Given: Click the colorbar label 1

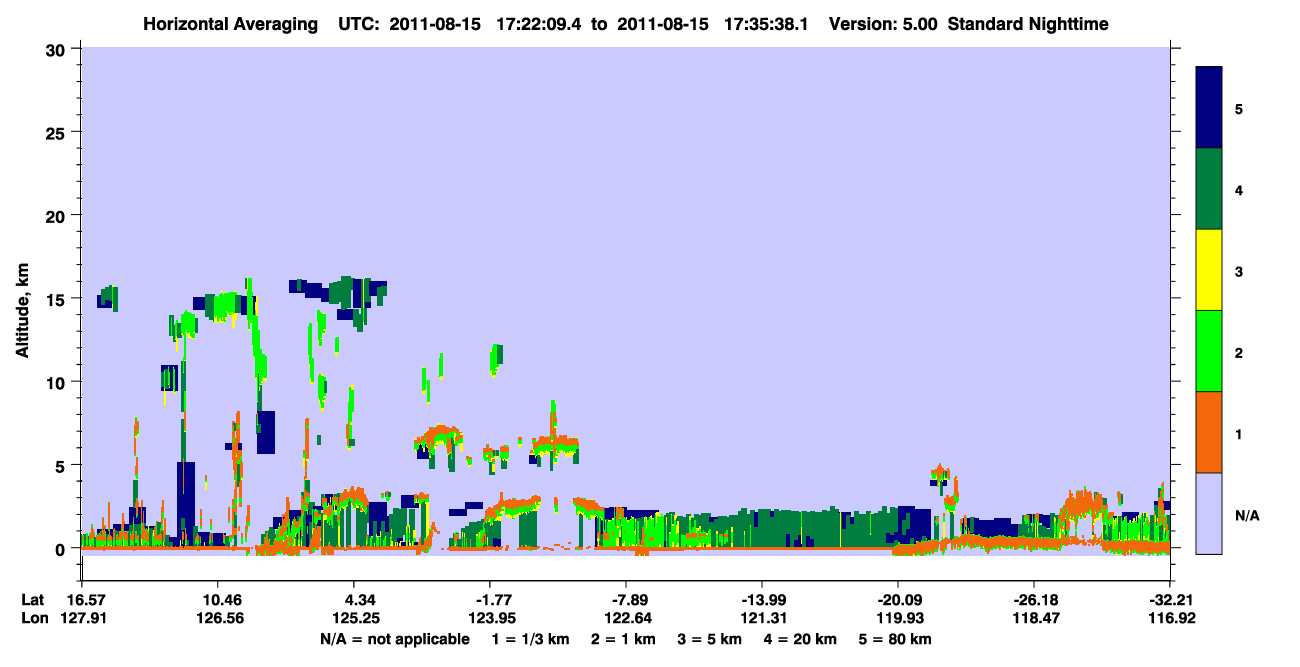Looking at the screenshot, I should click(x=1238, y=433).
